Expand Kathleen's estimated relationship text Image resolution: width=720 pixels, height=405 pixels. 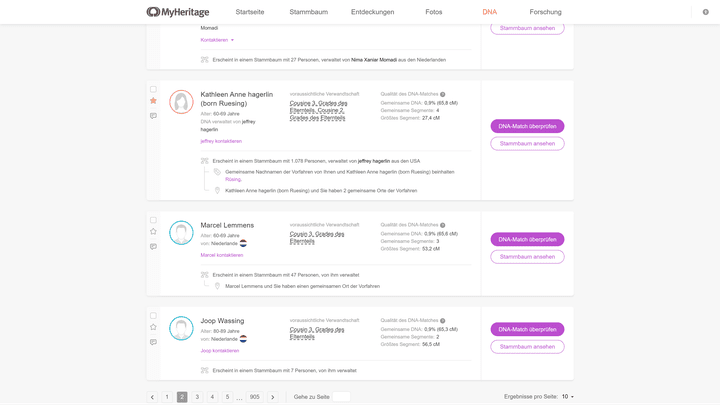click(318, 110)
